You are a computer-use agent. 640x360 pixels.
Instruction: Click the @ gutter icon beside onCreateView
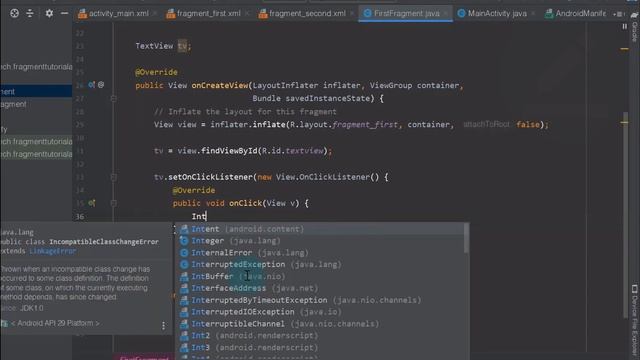[101, 85]
